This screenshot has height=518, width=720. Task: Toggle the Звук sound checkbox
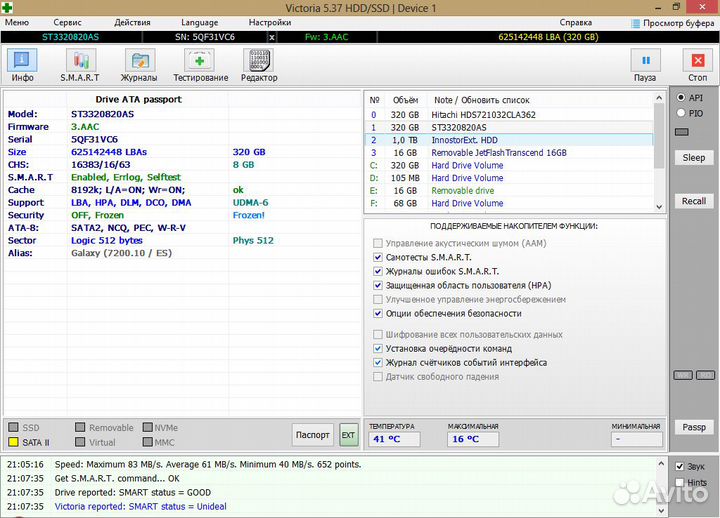point(680,467)
